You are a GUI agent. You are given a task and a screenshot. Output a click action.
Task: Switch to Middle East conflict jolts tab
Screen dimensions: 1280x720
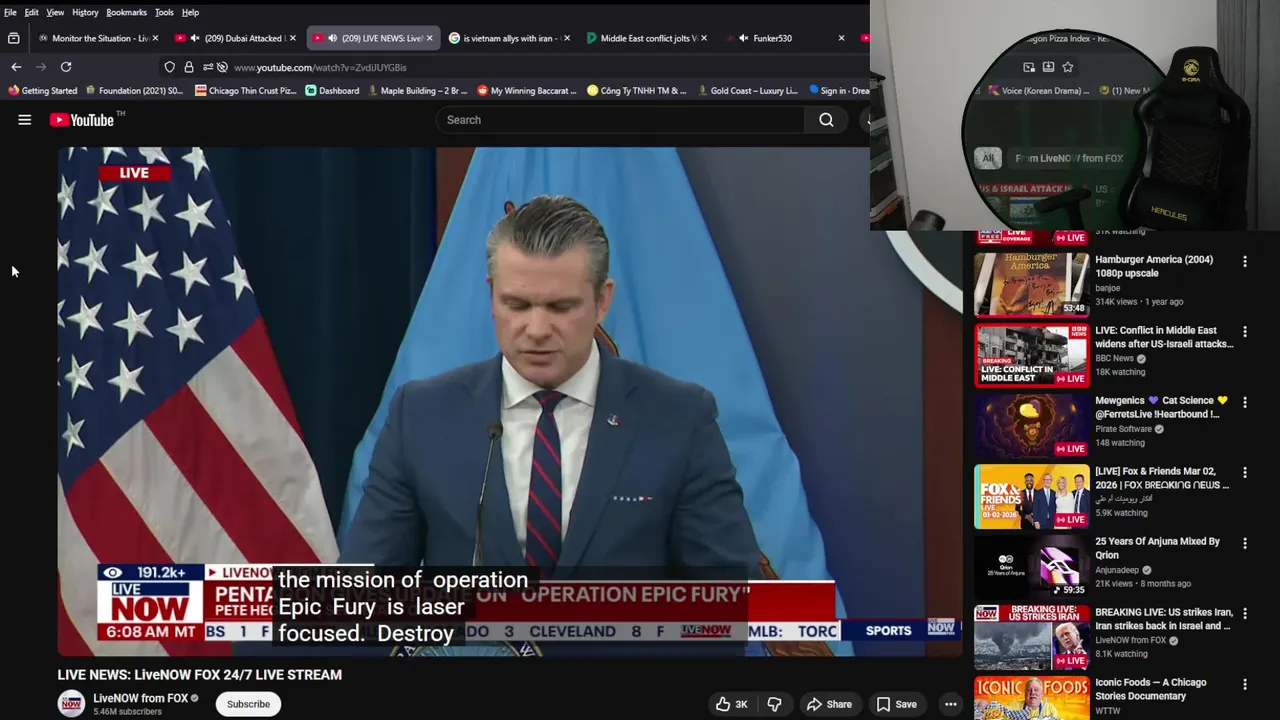(x=646, y=38)
